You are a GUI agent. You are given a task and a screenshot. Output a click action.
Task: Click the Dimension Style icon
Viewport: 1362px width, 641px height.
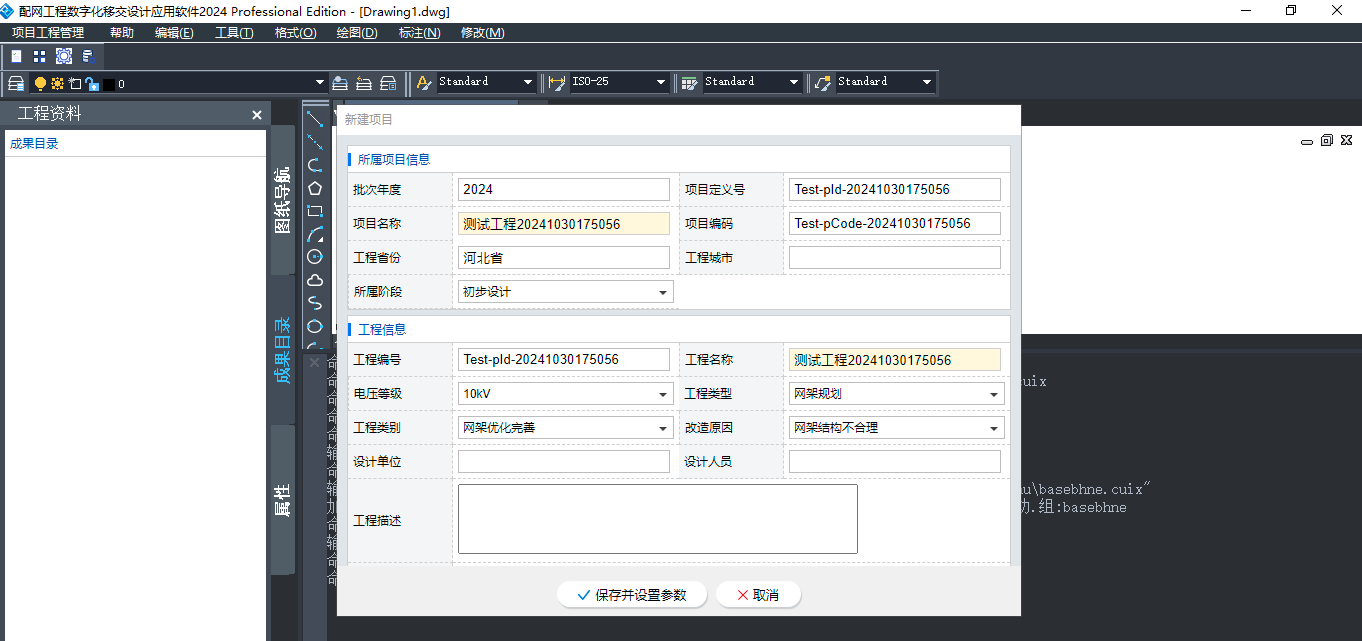coord(557,83)
